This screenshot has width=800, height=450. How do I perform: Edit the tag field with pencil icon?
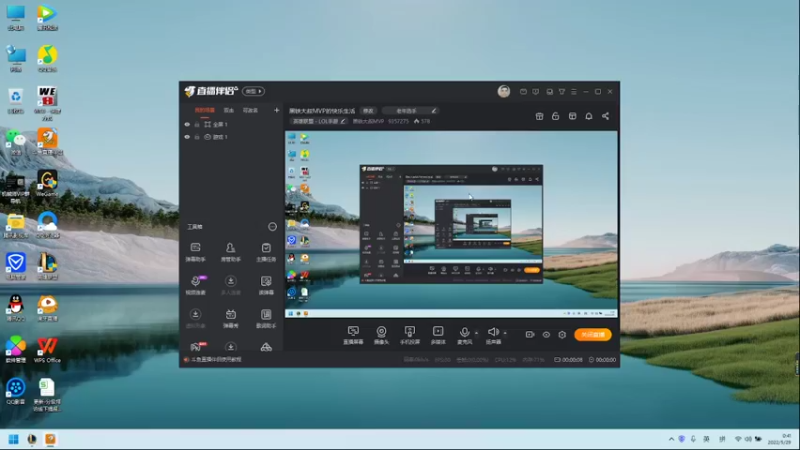[411, 111]
